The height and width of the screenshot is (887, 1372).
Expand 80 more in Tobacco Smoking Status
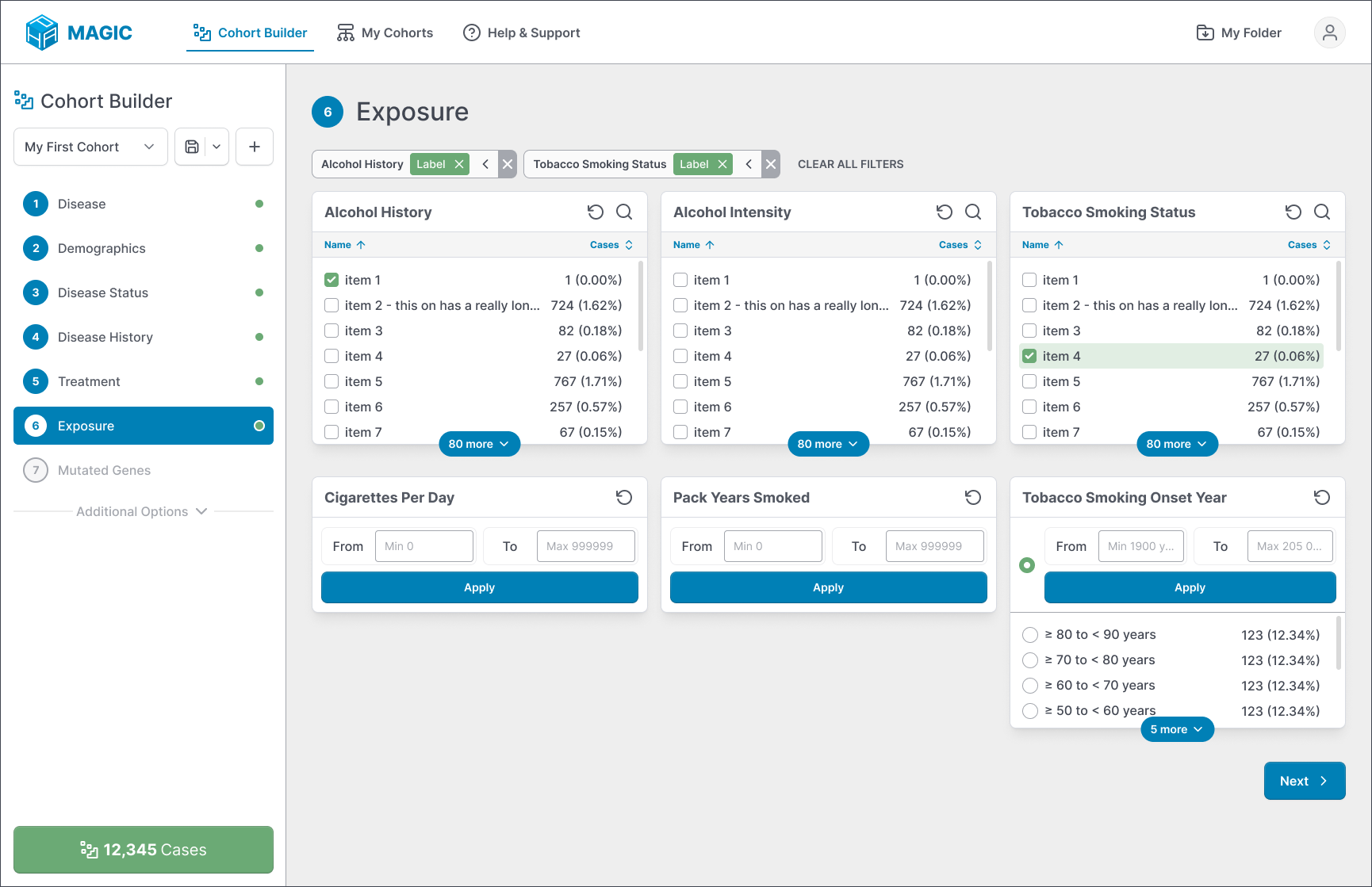(x=1177, y=444)
